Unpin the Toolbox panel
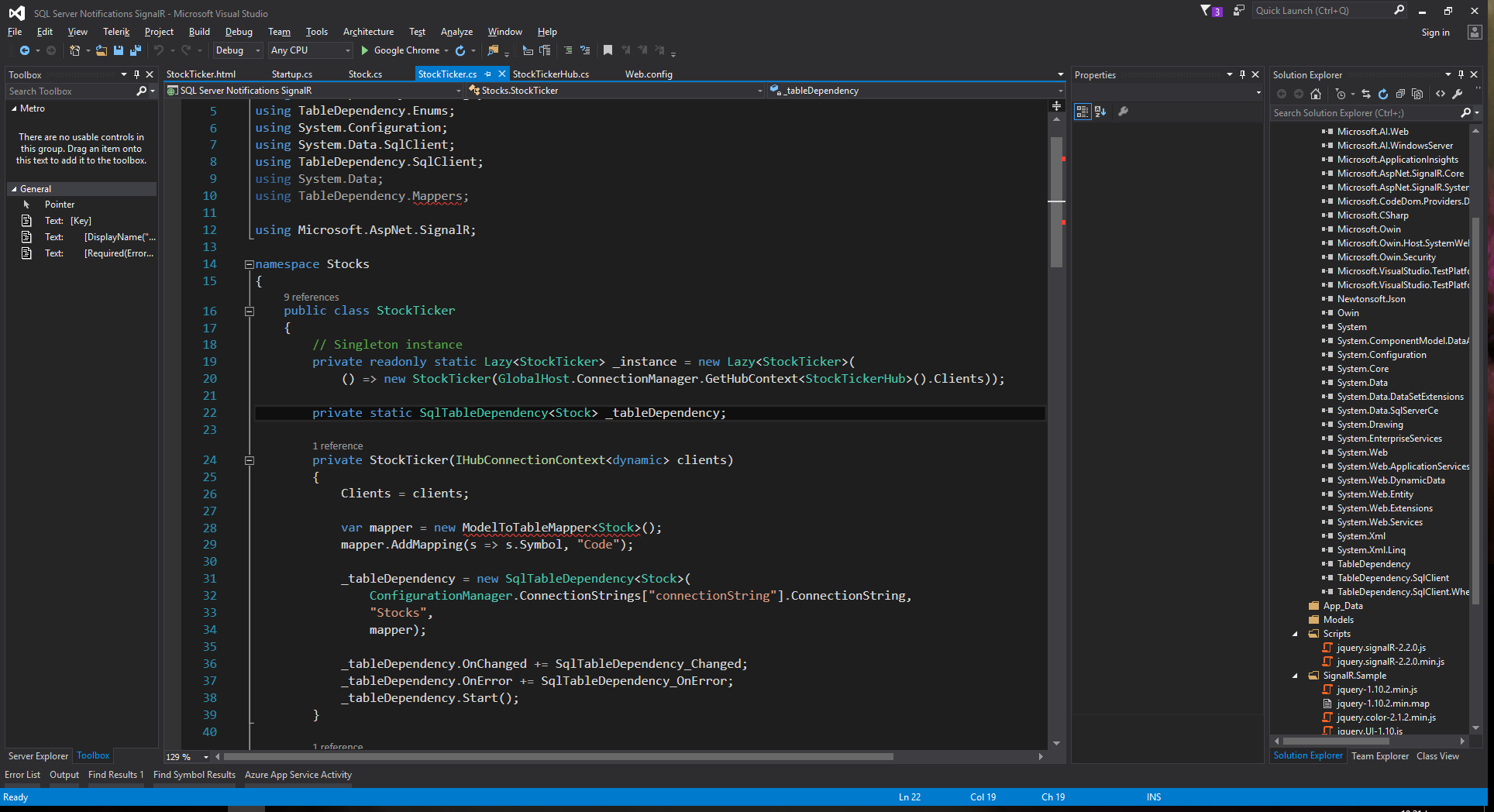 coord(136,74)
